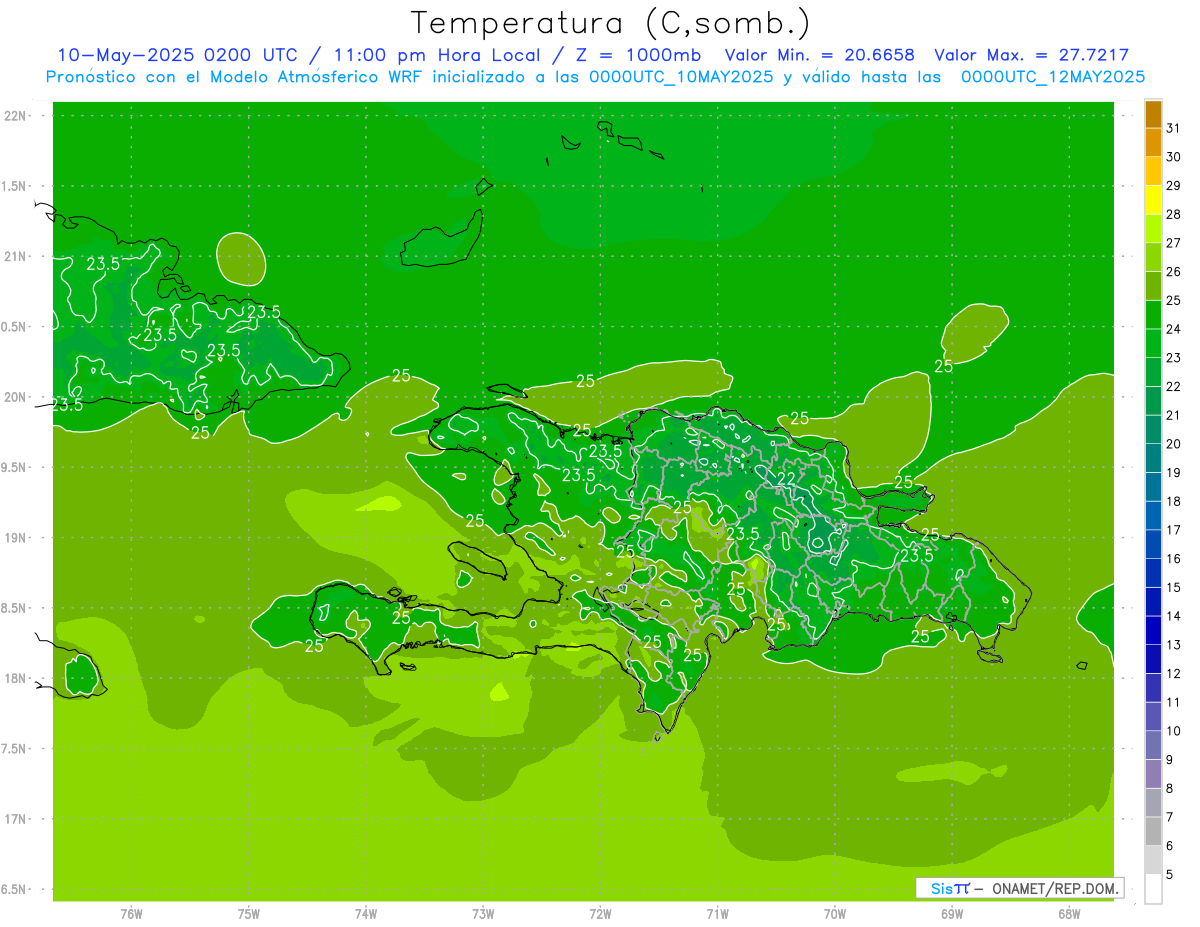The height and width of the screenshot is (927, 1200).
Task: Click the colorbar tick label "27"
Action: (1174, 243)
